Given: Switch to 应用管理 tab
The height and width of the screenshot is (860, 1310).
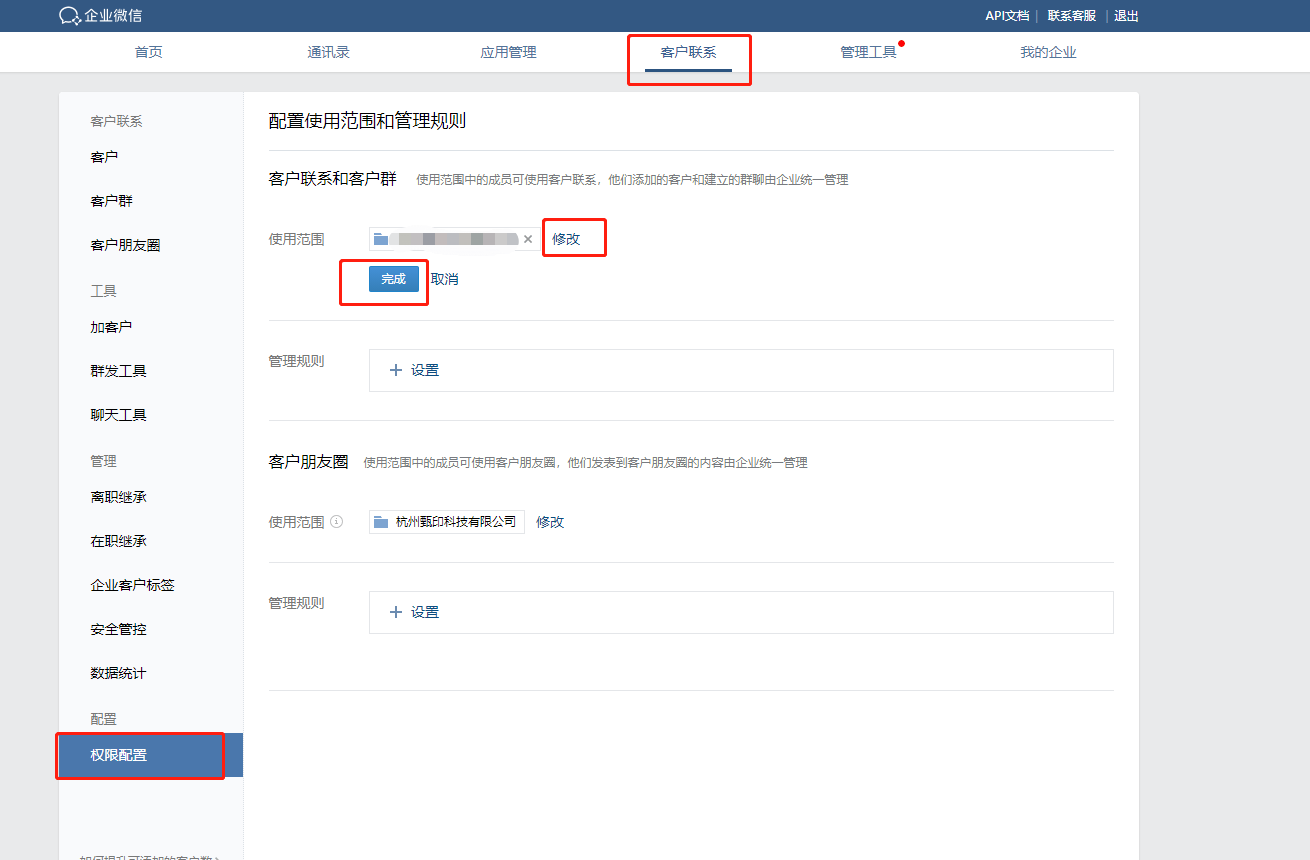Looking at the screenshot, I should 508,52.
